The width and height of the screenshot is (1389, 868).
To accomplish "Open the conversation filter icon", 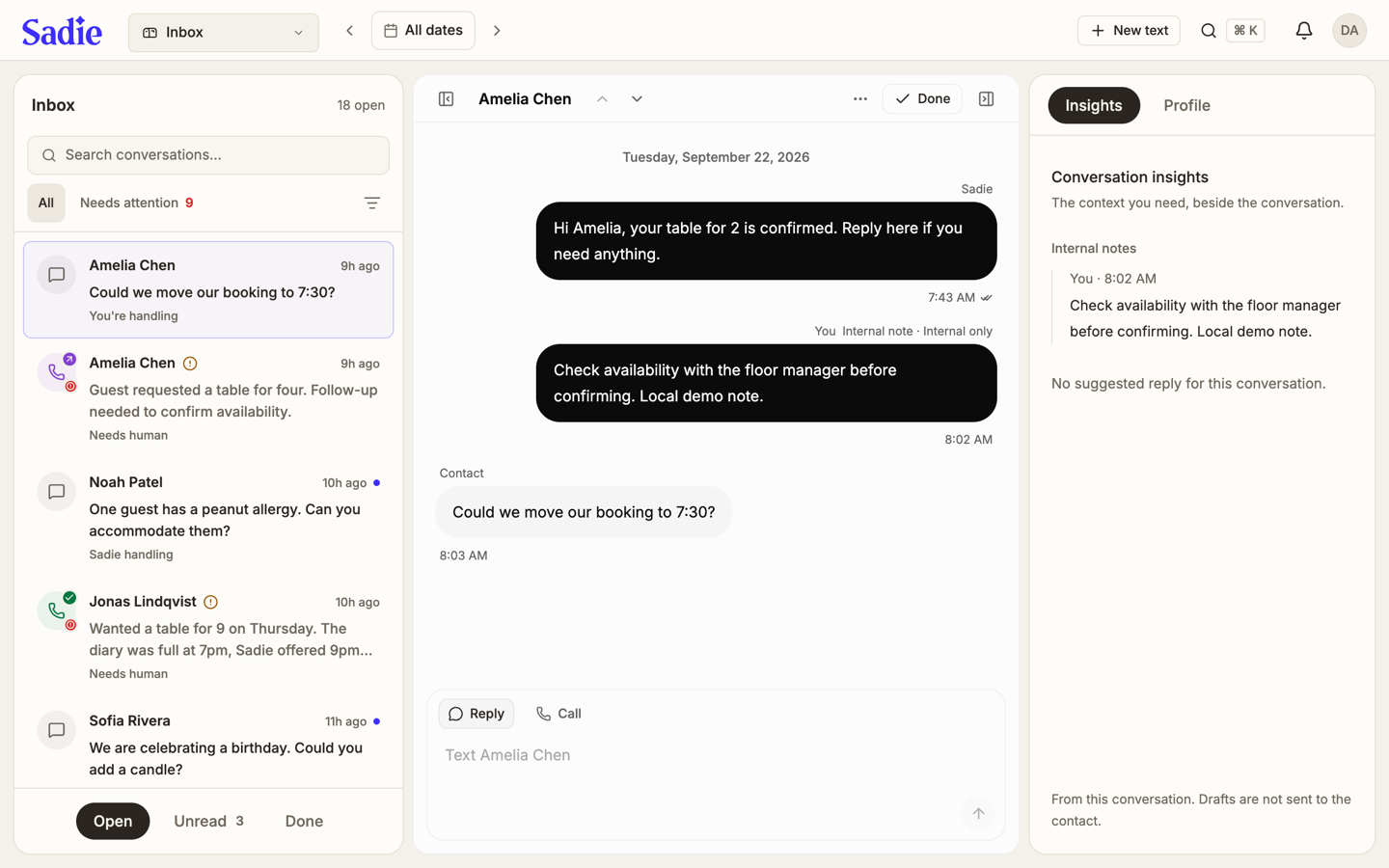I will (x=372, y=203).
